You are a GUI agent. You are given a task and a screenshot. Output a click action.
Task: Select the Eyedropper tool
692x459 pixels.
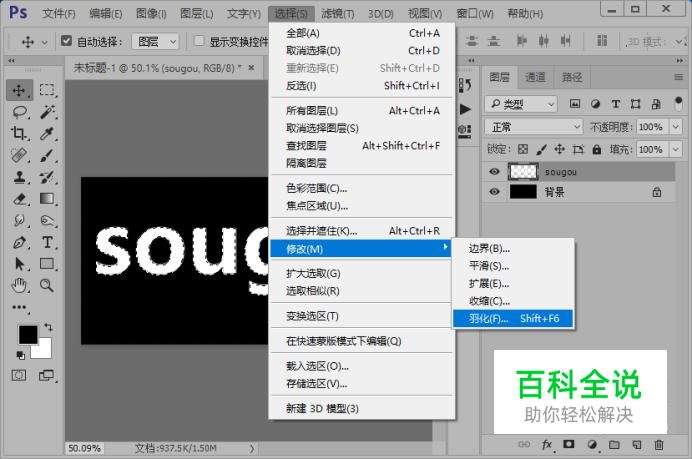(x=47, y=133)
